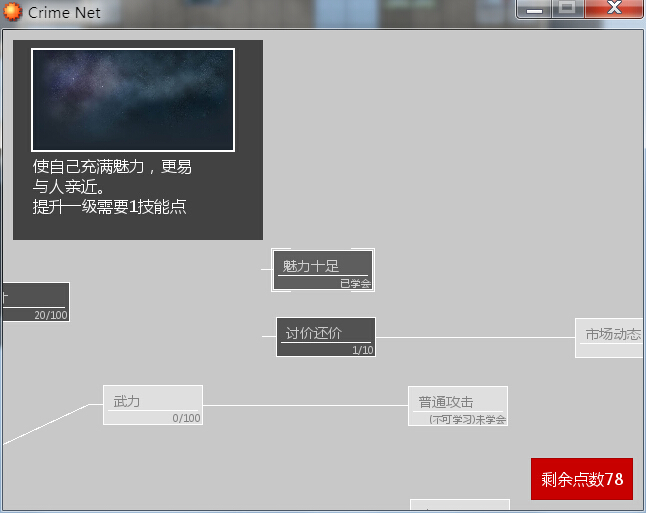Click the 已学会 status on 魅力十足
646x513 pixels.
point(356,283)
